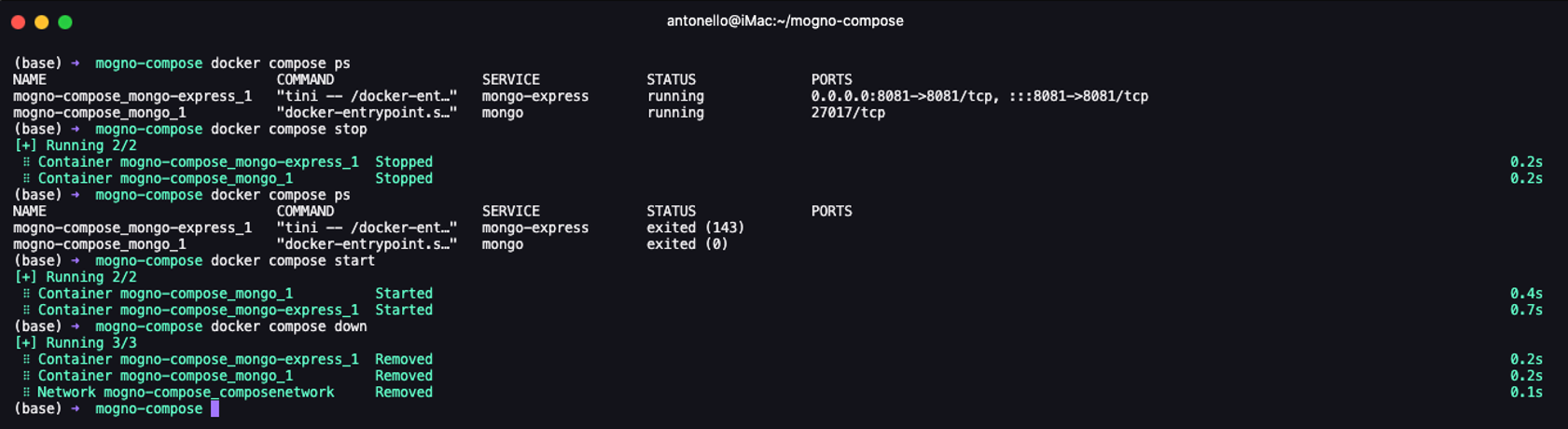Close the terminal window with the red button
The image size is (1568, 429).
[x=19, y=21]
